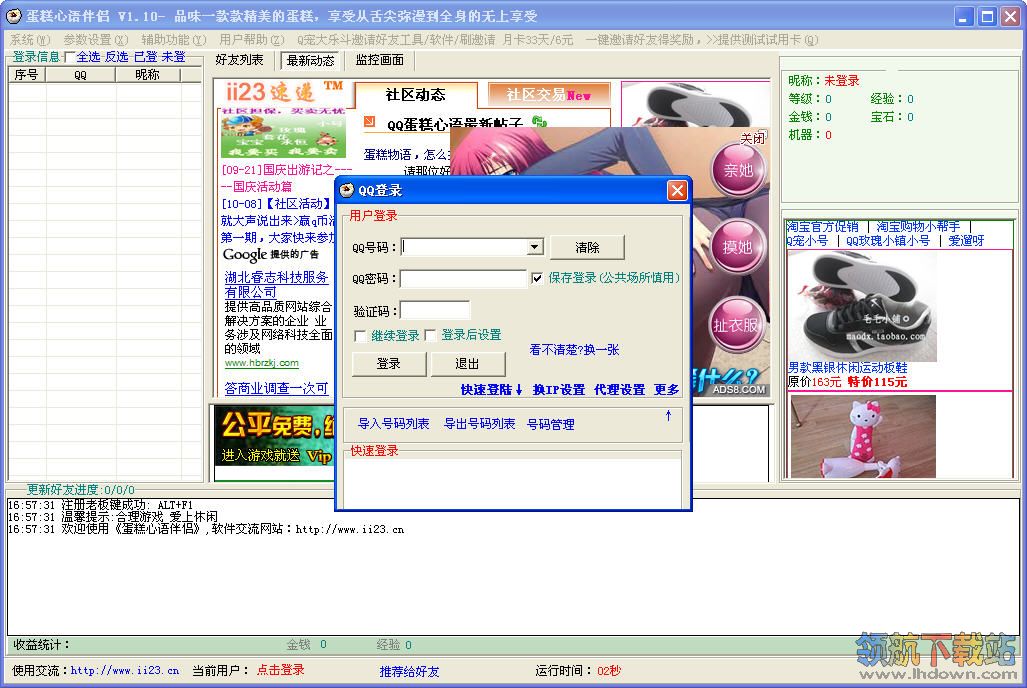Screen dimensions: 1027x688
Task: Click 推荐给好友 link
Action: 409,671
